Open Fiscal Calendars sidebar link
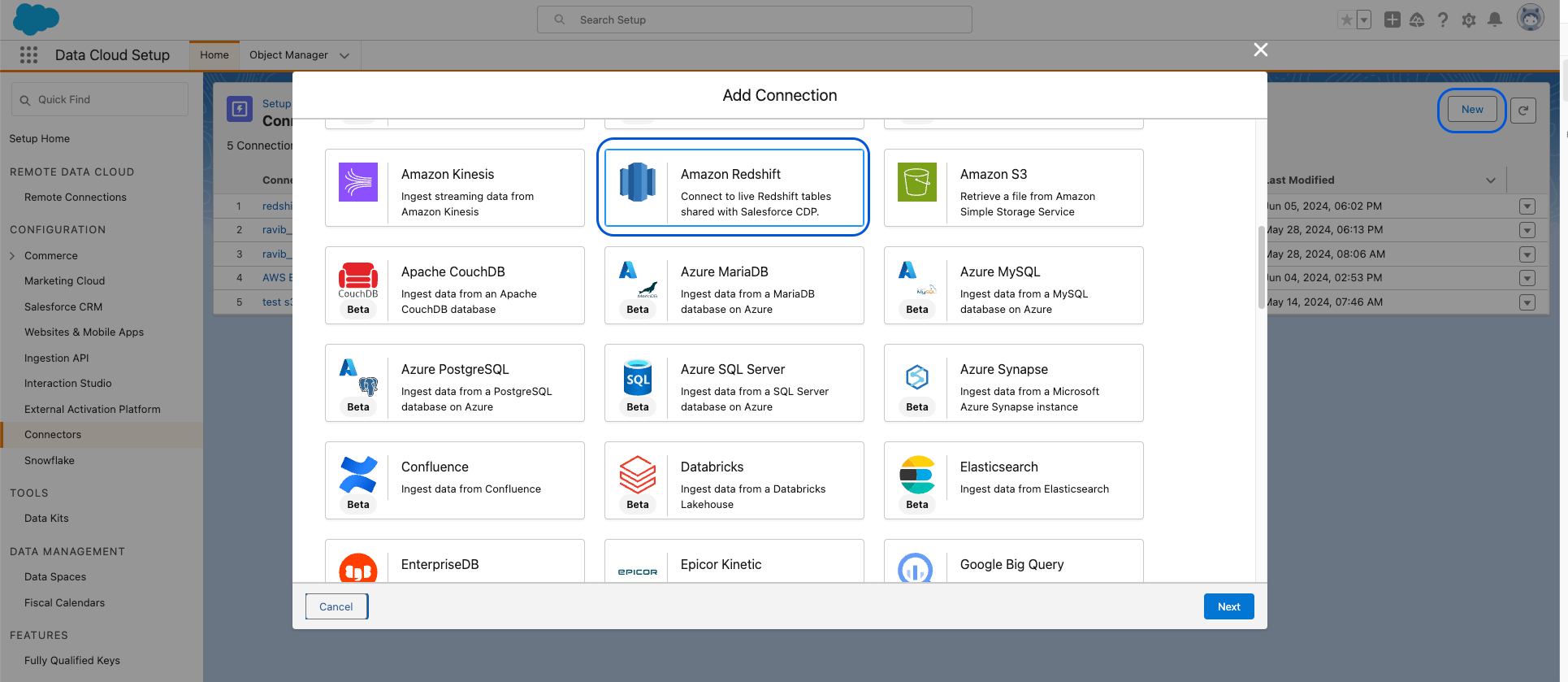1568x682 pixels. point(65,603)
